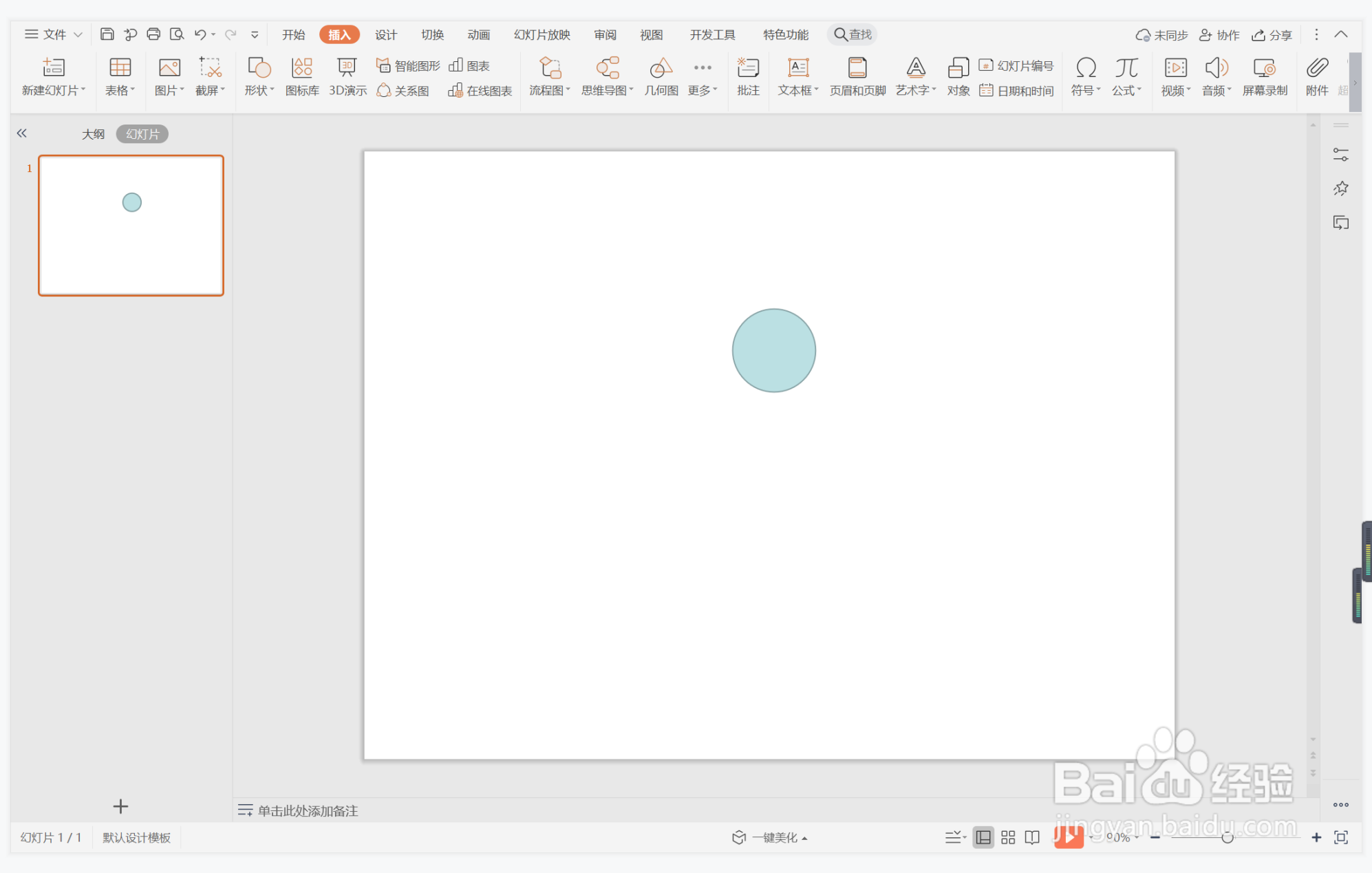Start slideshow with orange play button

click(x=1069, y=837)
